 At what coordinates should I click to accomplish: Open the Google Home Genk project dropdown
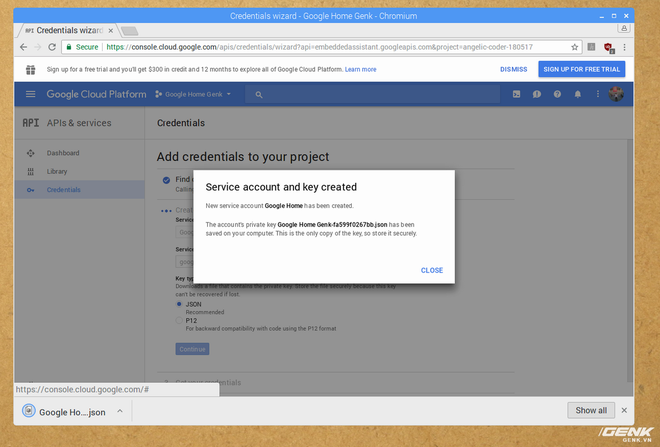tap(193, 94)
